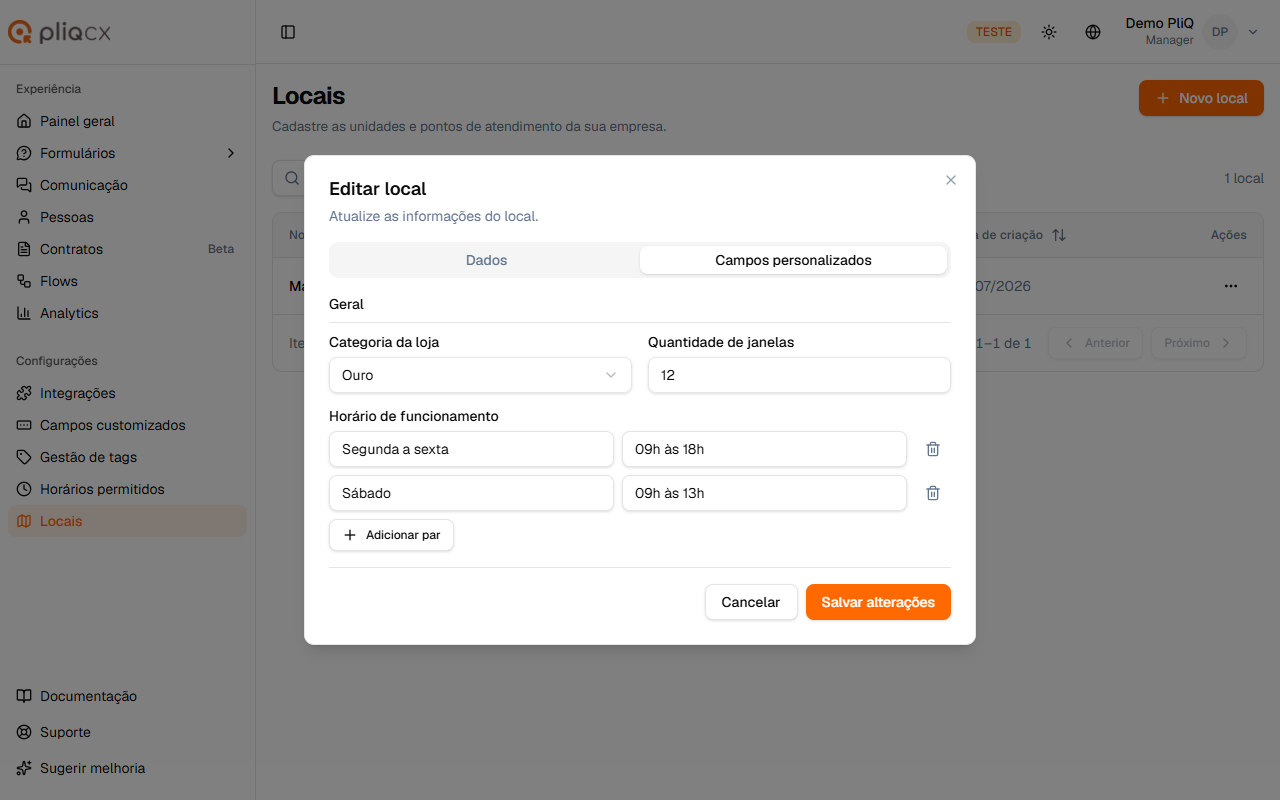Open the row actions ellipsis menu
Viewport: 1280px width, 800px height.
1231,286
